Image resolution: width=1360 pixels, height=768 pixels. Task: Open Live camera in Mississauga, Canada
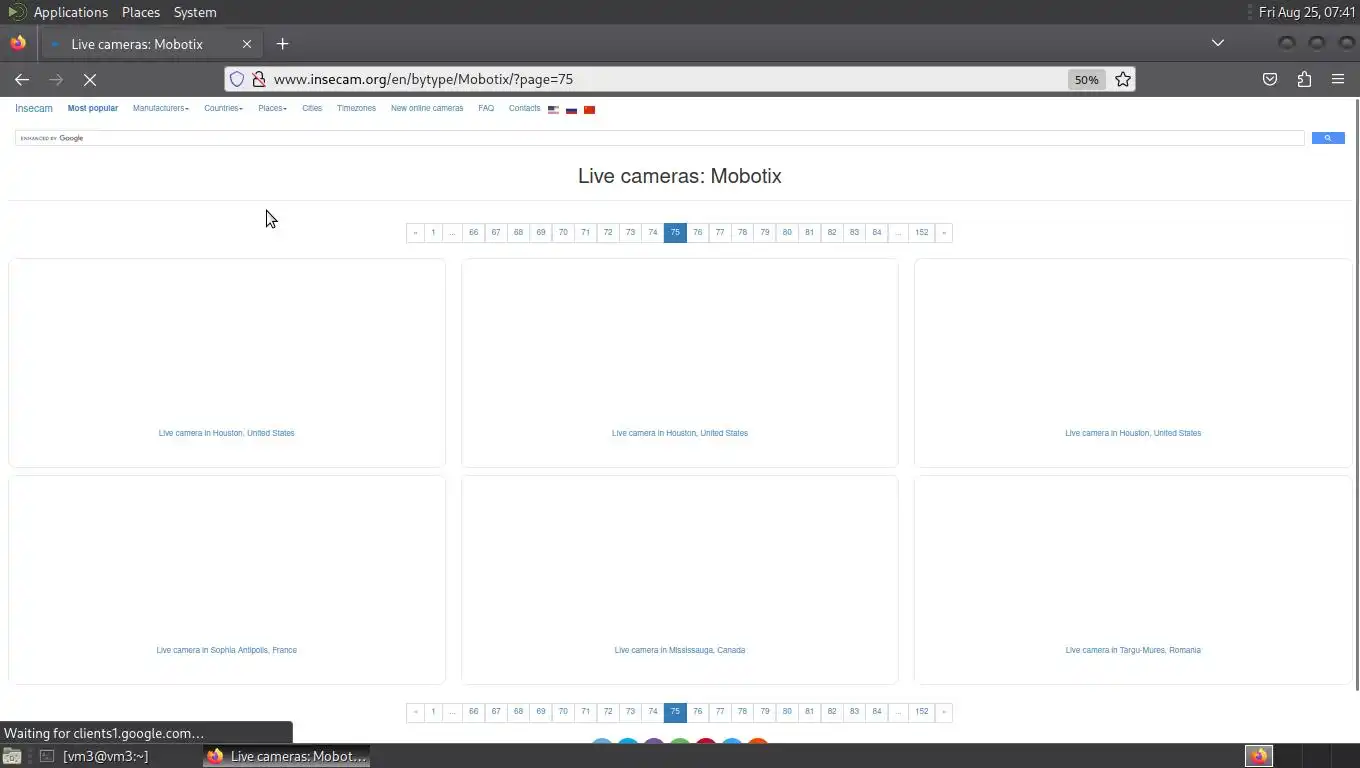(x=680, y=650)
